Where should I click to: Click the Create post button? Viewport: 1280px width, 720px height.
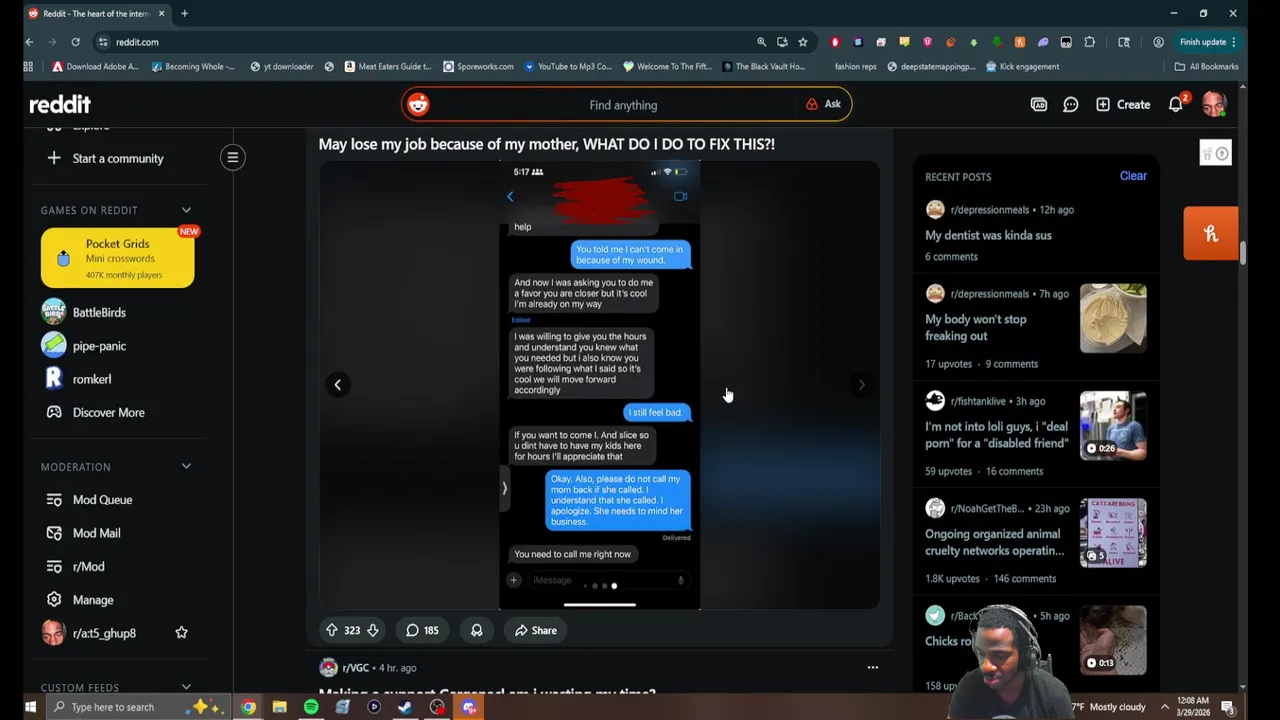pyautogui.click(x=1122, y=104)
